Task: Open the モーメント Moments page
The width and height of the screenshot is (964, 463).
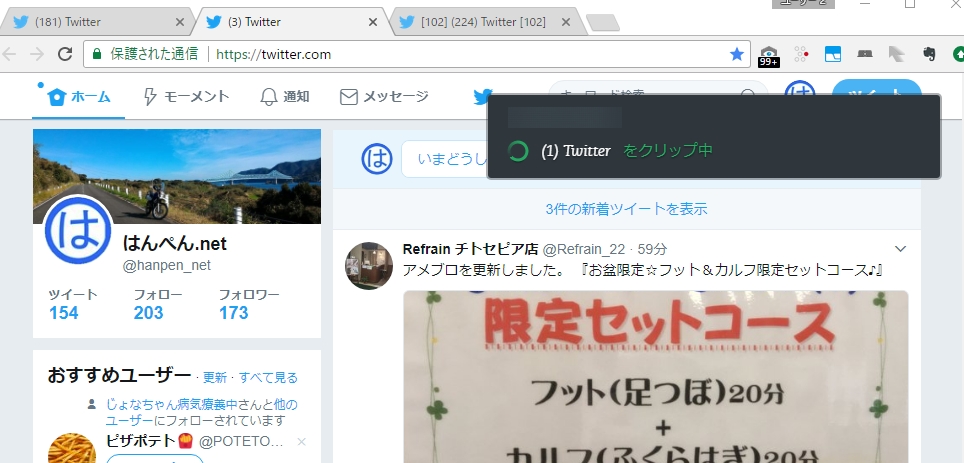Action: pyautogui.click(x=186, y=97)
